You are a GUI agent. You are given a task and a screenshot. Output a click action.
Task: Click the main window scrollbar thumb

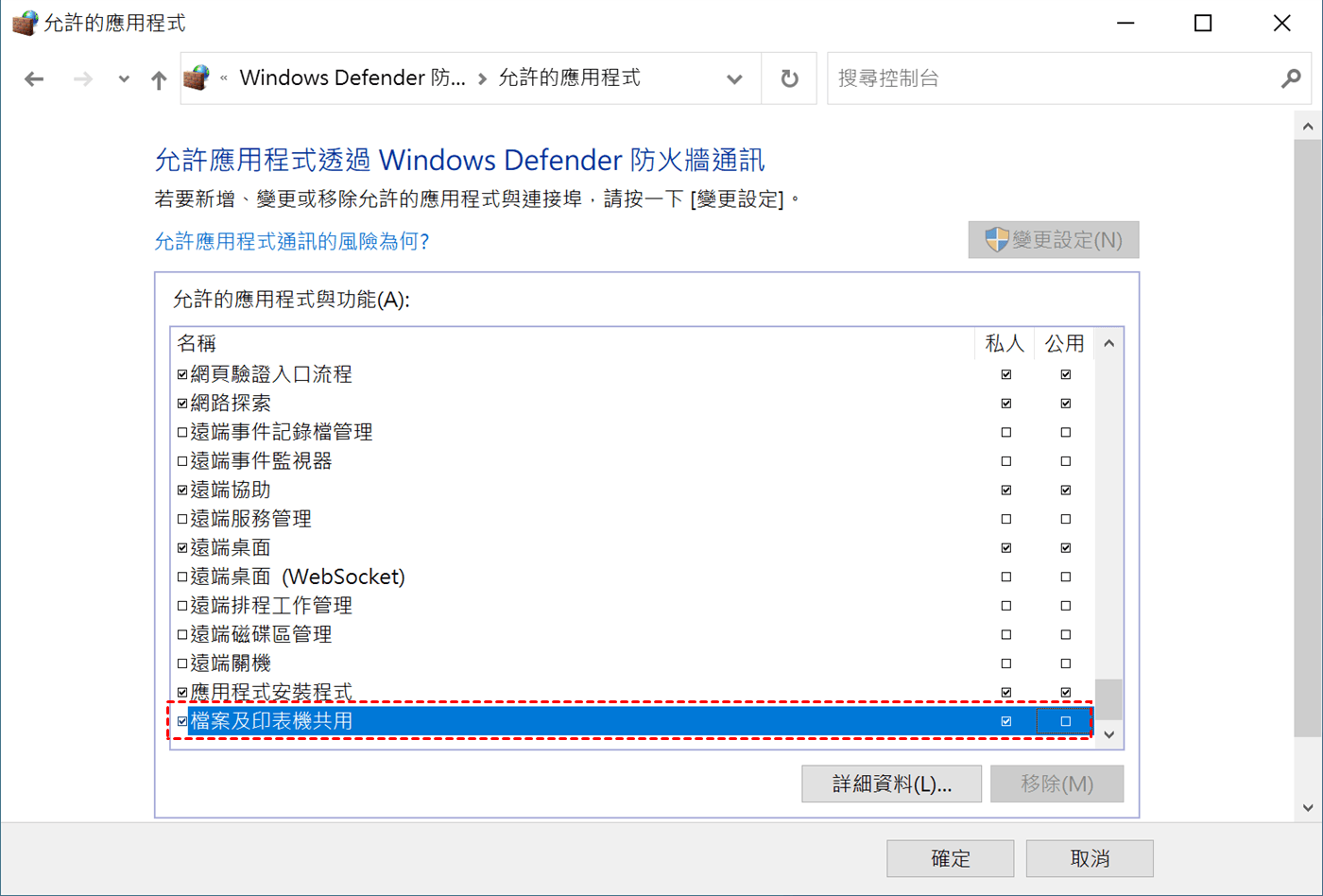(1308, 439)
